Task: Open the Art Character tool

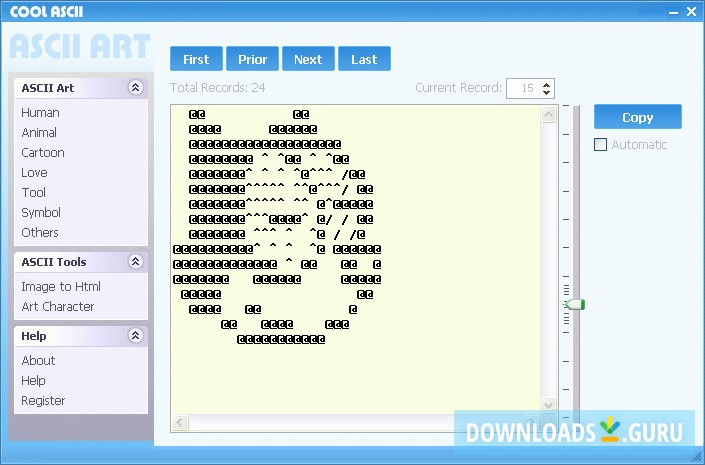Action: tap(58, 307)
